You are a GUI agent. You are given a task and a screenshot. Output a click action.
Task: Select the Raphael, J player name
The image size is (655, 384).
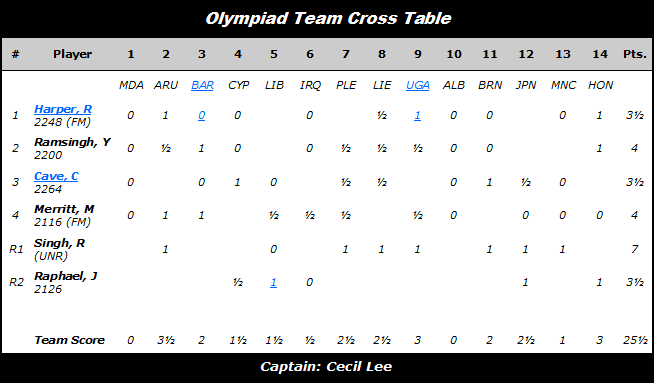pos(66,276)
